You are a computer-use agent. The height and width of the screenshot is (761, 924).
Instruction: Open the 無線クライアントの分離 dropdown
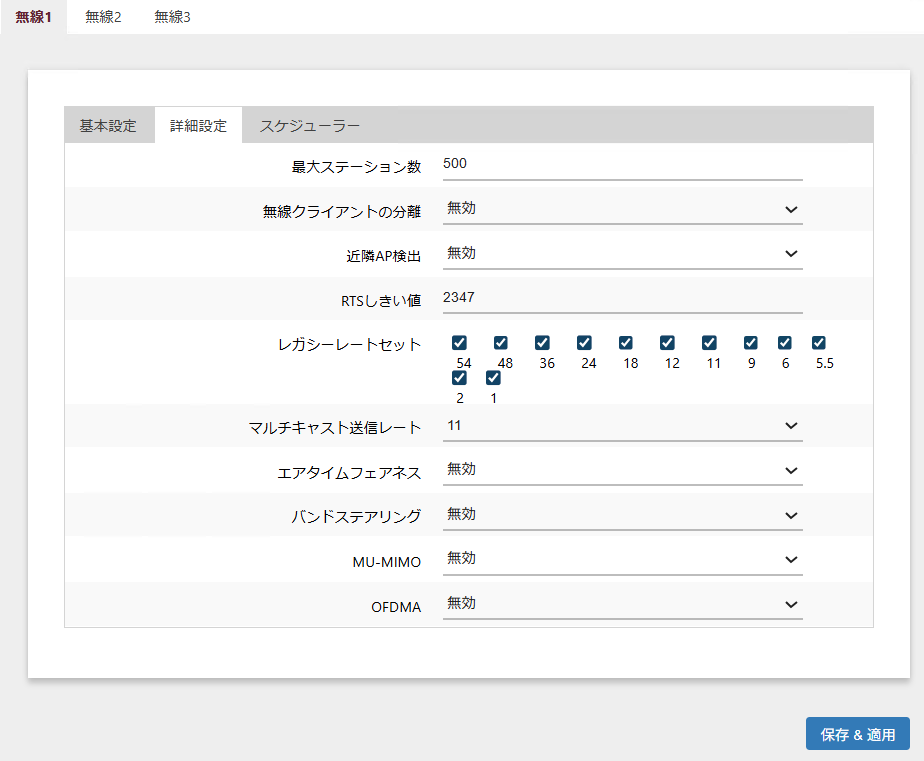[622, 209]
